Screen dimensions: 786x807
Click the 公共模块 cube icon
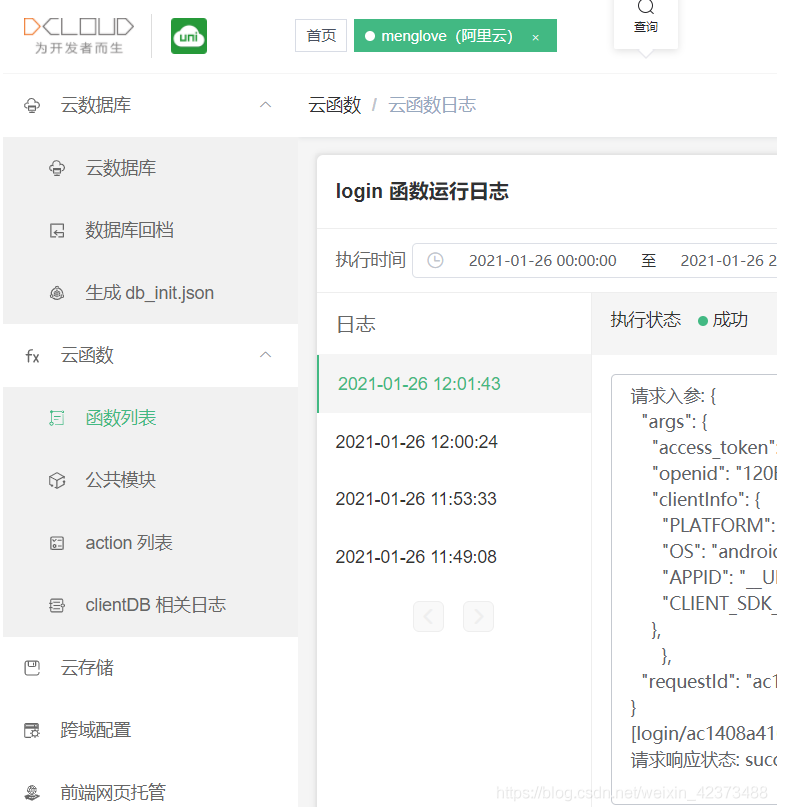(57, 481)
